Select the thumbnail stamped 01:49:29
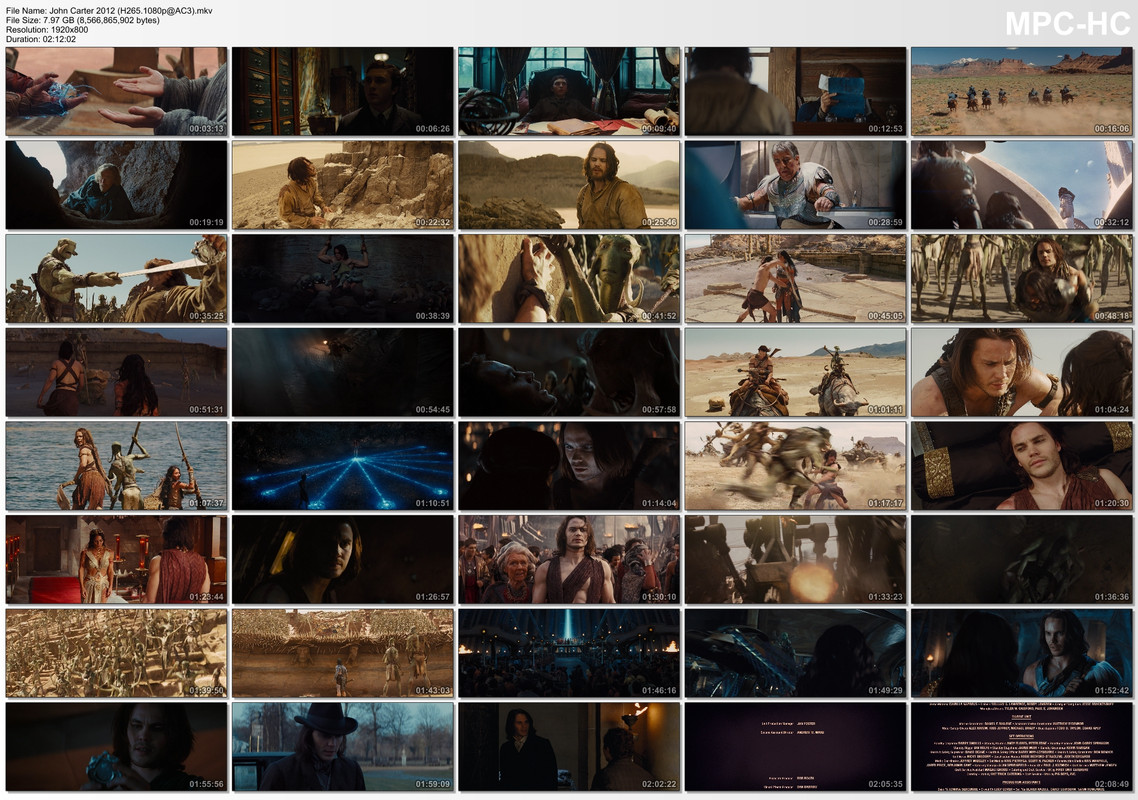Screen dimensions: 1138x800 pos(795,653)
